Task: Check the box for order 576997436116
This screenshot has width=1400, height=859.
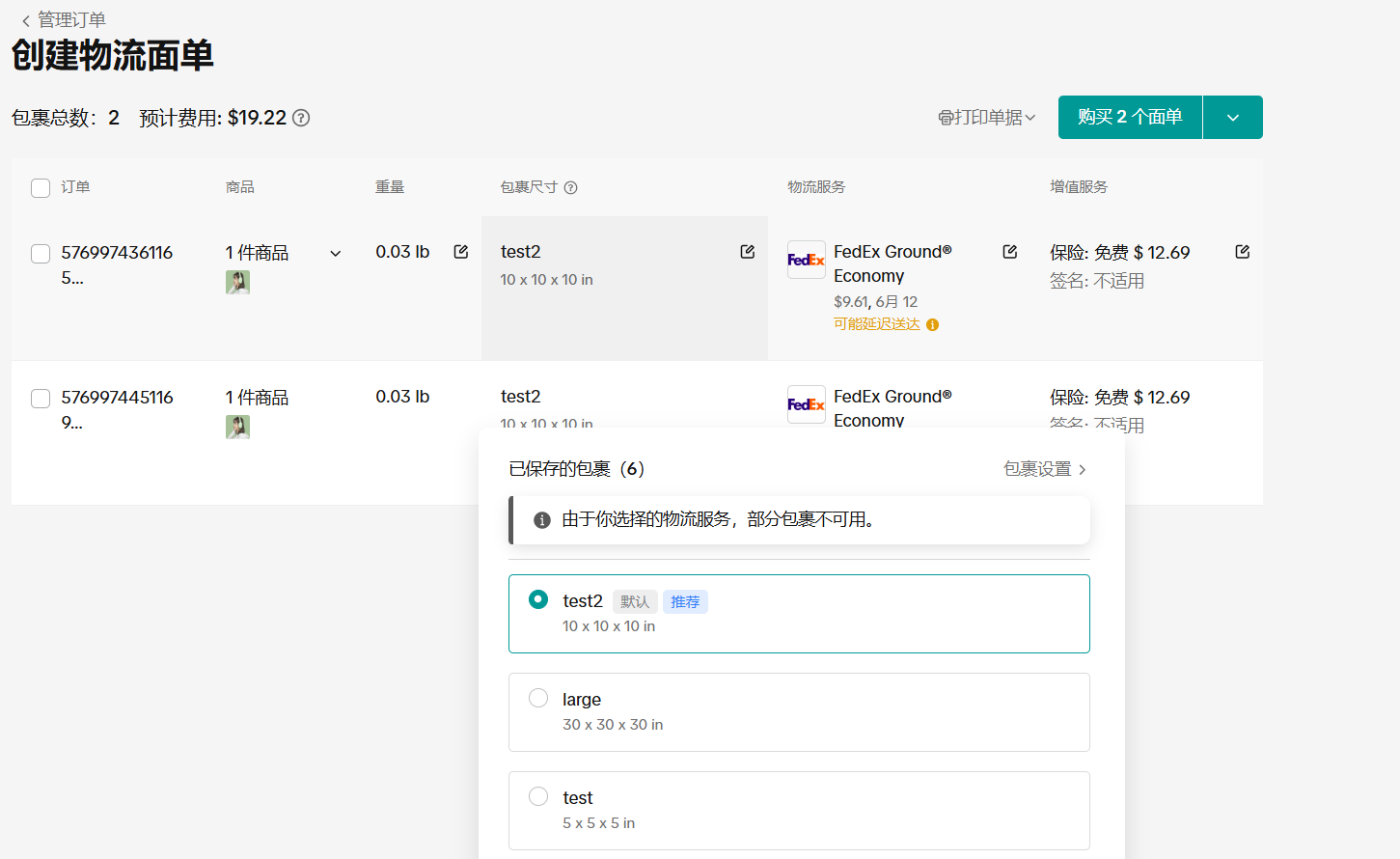Action: (x=41, y=254)
